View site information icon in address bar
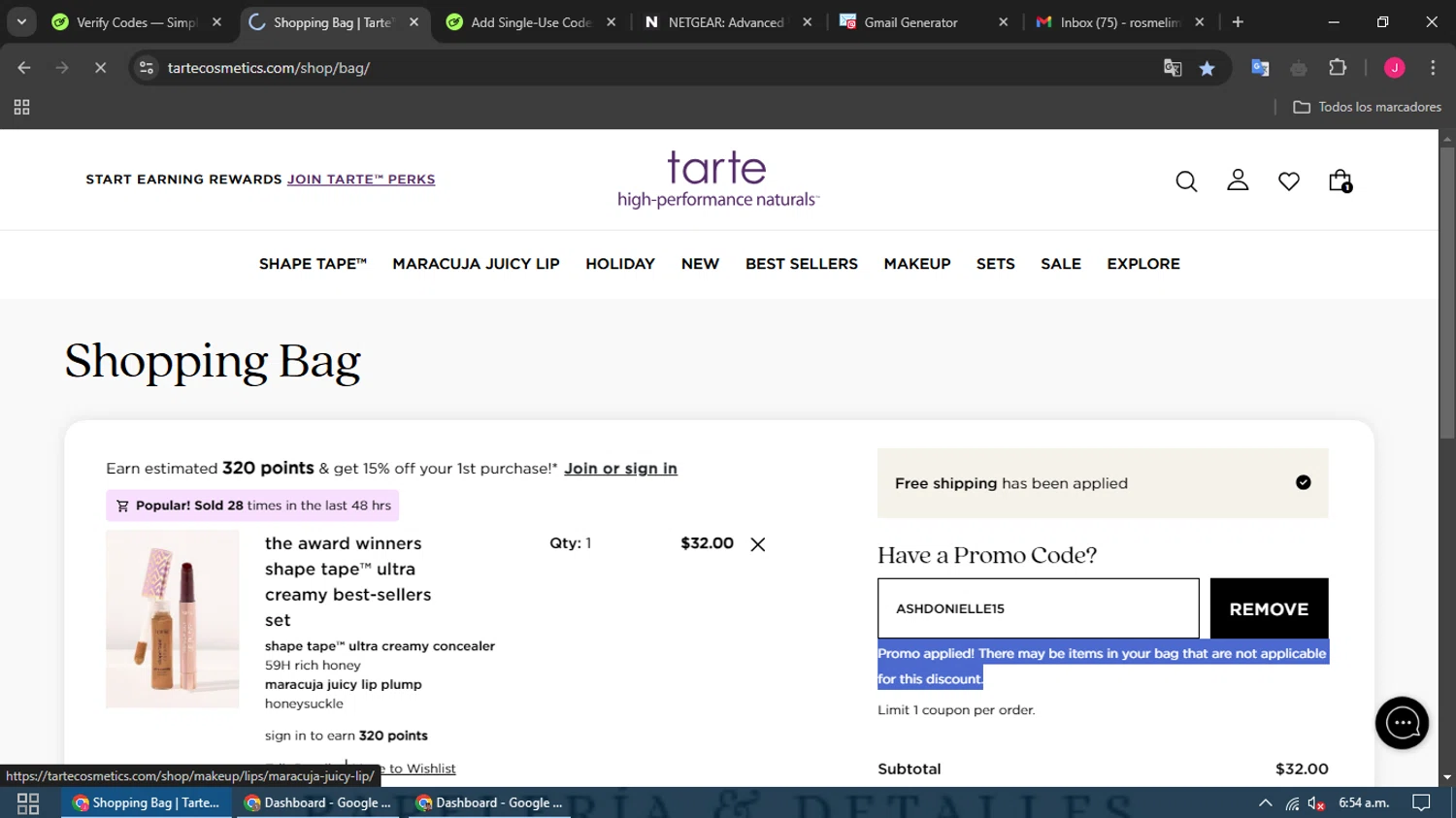Image resolution: width=1456 pixels, height=818 pixels. point(147,68)
